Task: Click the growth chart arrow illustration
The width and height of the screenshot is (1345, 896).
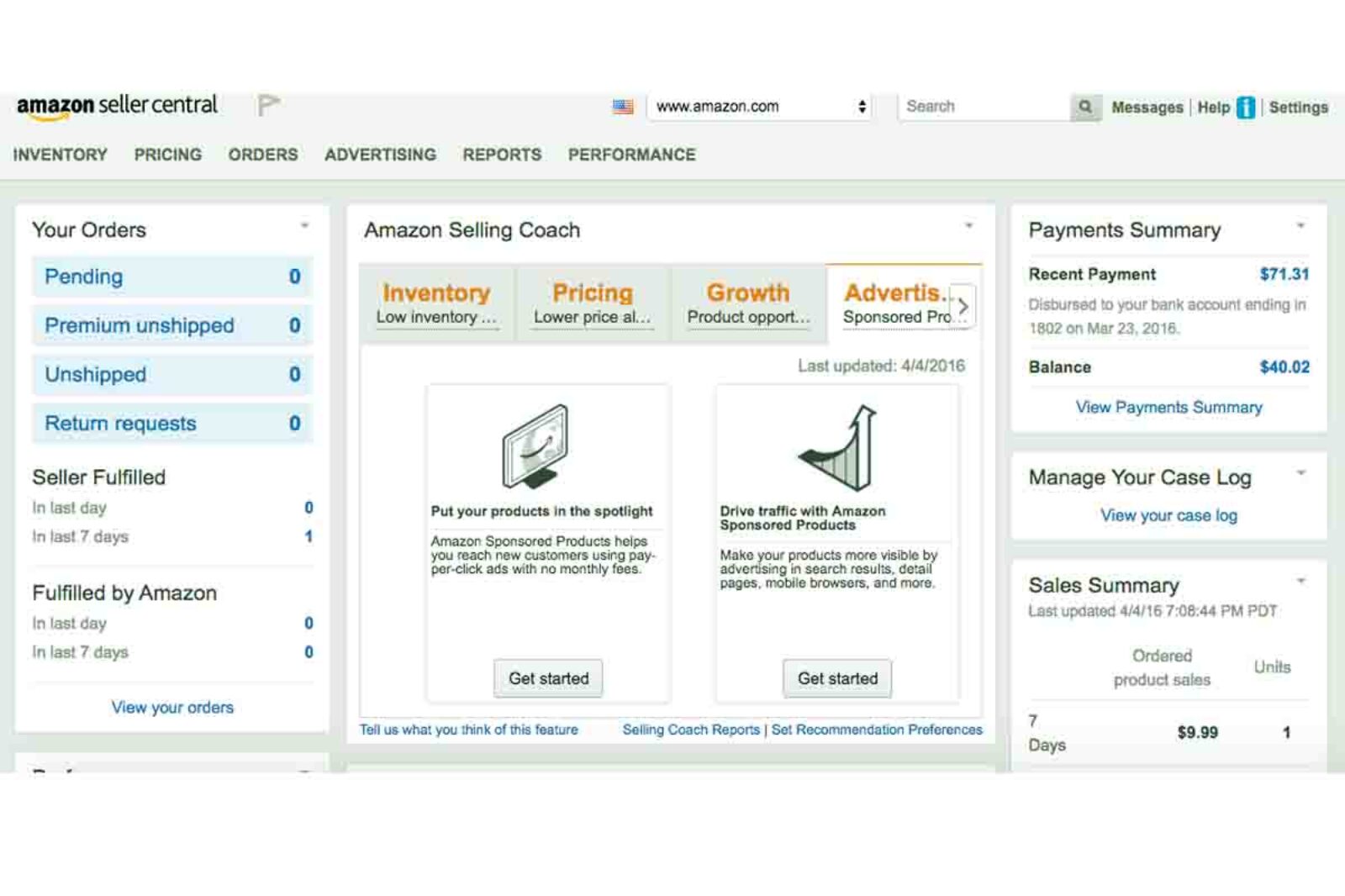Action: click(839, 447)
